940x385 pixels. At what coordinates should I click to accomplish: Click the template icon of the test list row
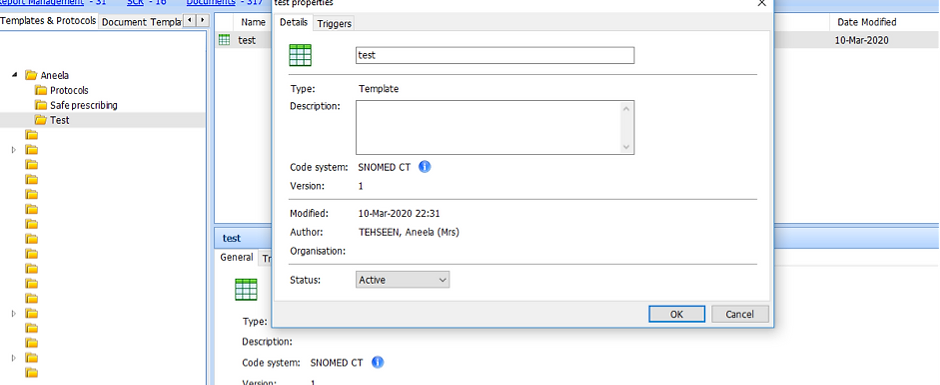coord(225,40)
